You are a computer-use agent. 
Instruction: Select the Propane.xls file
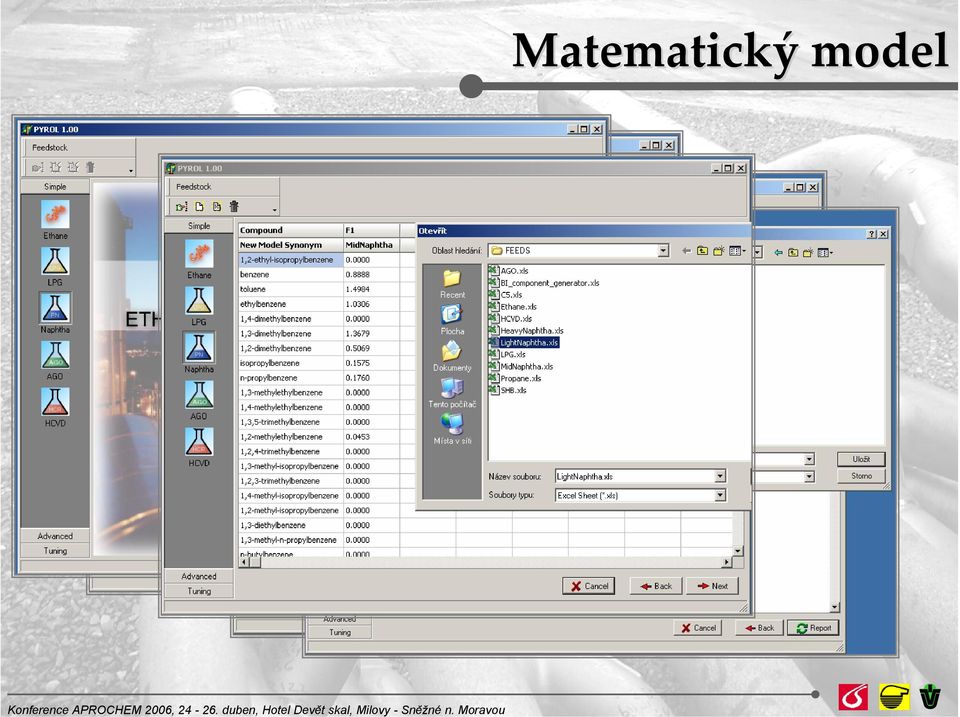(515, 378)
